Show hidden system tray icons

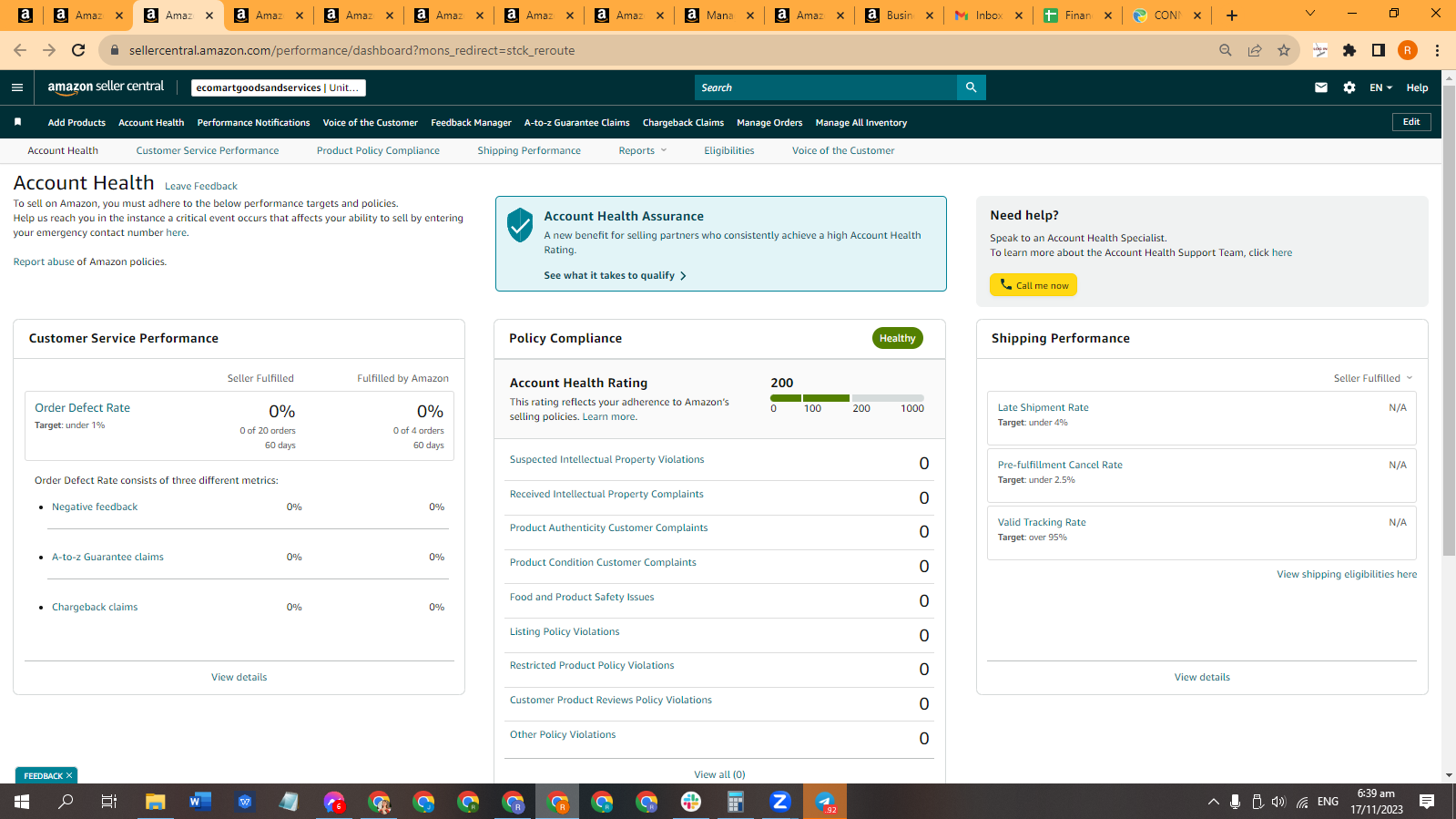tap(1213, 802)
